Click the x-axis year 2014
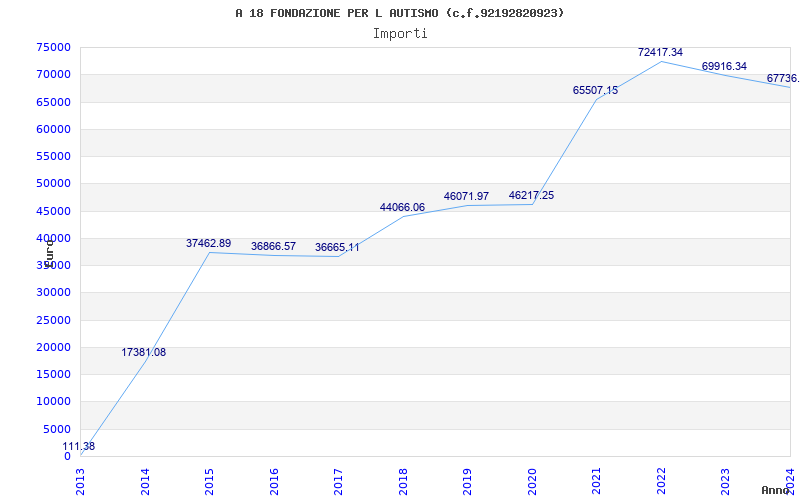Image resolution: width=800 pixels, height=500 pixels. (145, 482)
